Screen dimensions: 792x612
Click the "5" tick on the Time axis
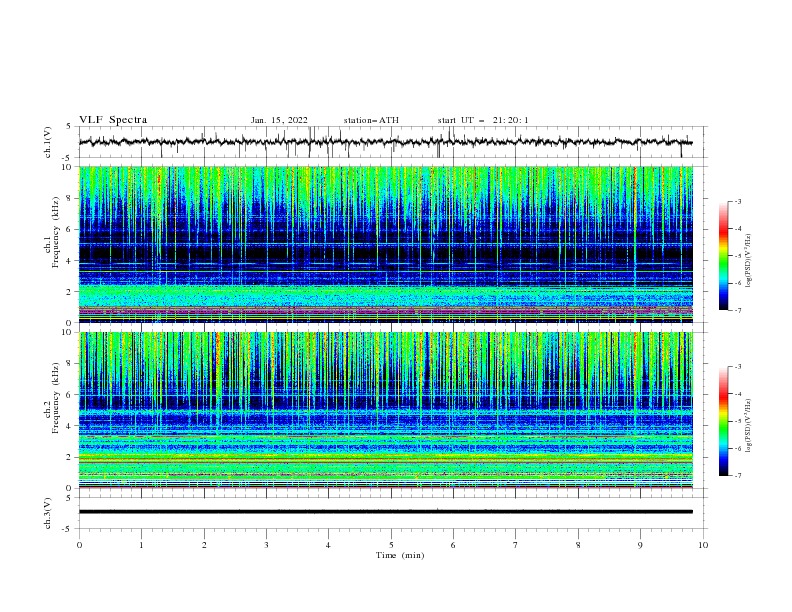391,545
